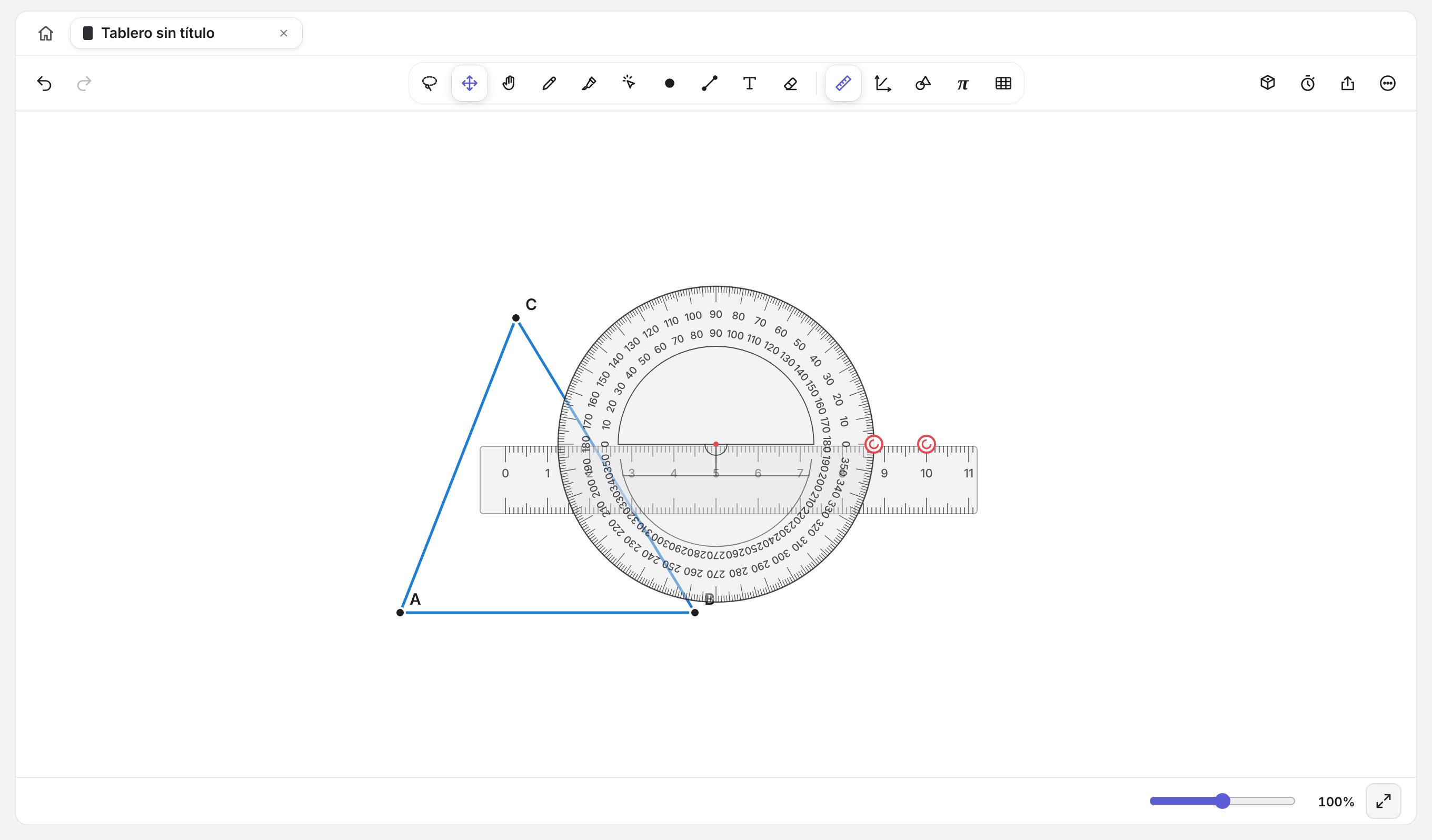The width and height of the screenshot is (1432, 840).
Task: Select triangle vertex point B
Action: click(694, 612)
